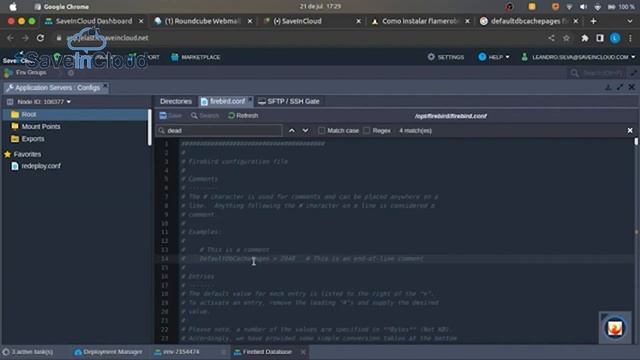Refresh the firebird.conf file

243,116
